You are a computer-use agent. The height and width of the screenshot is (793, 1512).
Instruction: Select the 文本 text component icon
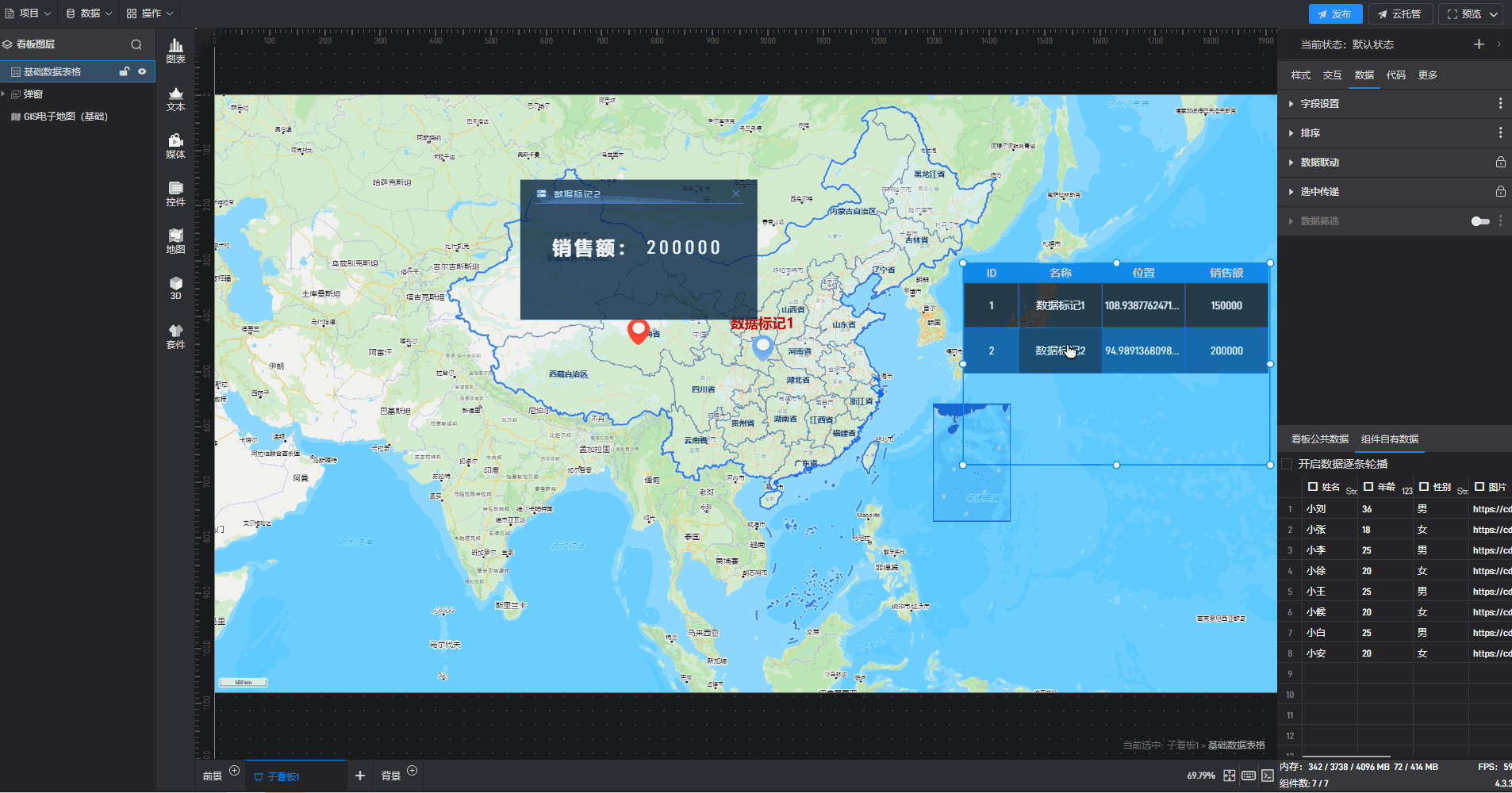[175, 98]
